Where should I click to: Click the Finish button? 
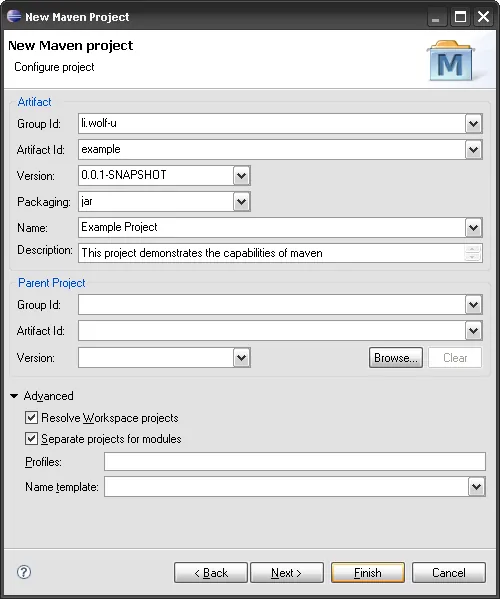point(368,572)
